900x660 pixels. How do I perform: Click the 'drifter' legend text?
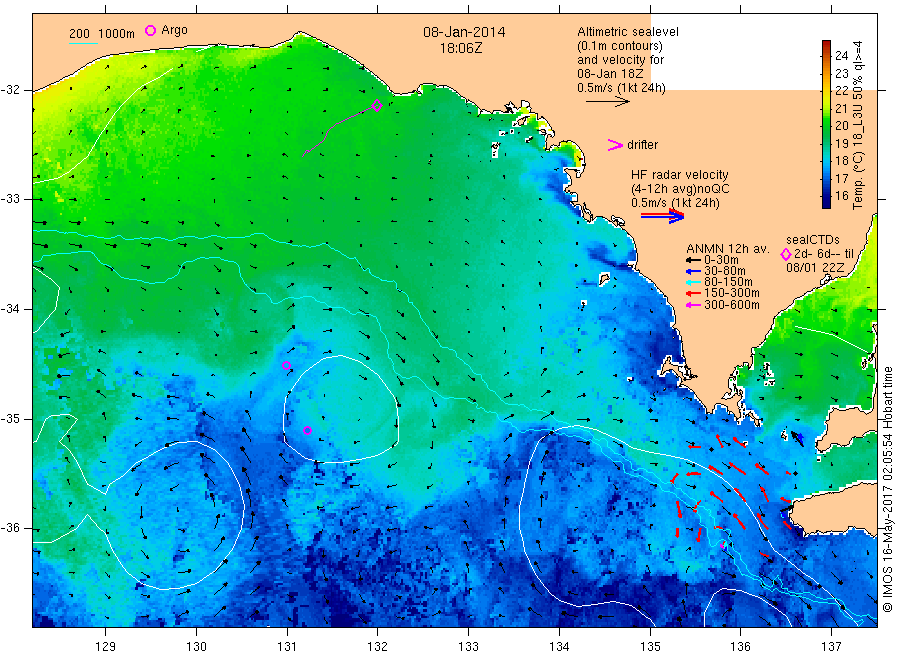[642, 145]
